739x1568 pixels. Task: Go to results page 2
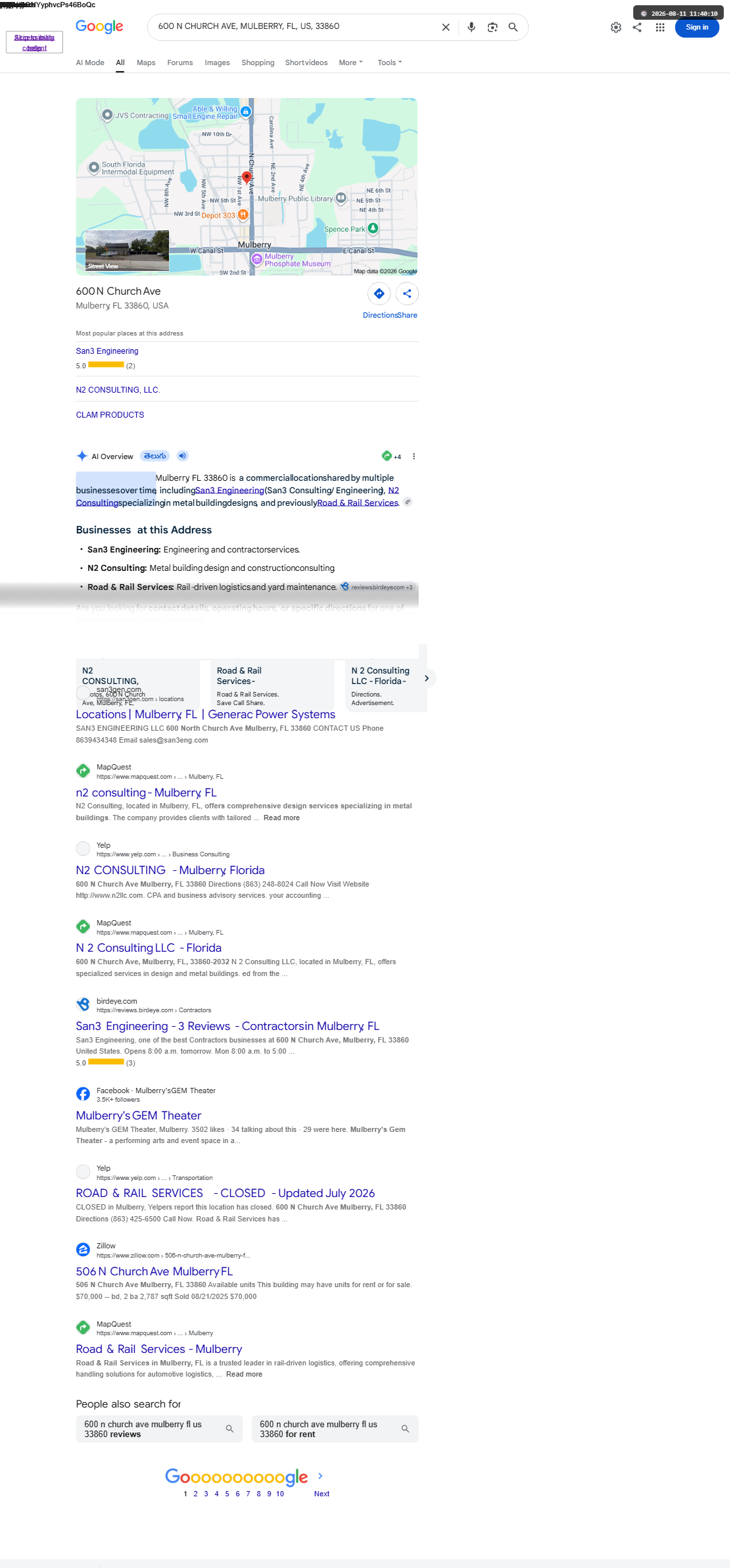tap(195, 1494)
